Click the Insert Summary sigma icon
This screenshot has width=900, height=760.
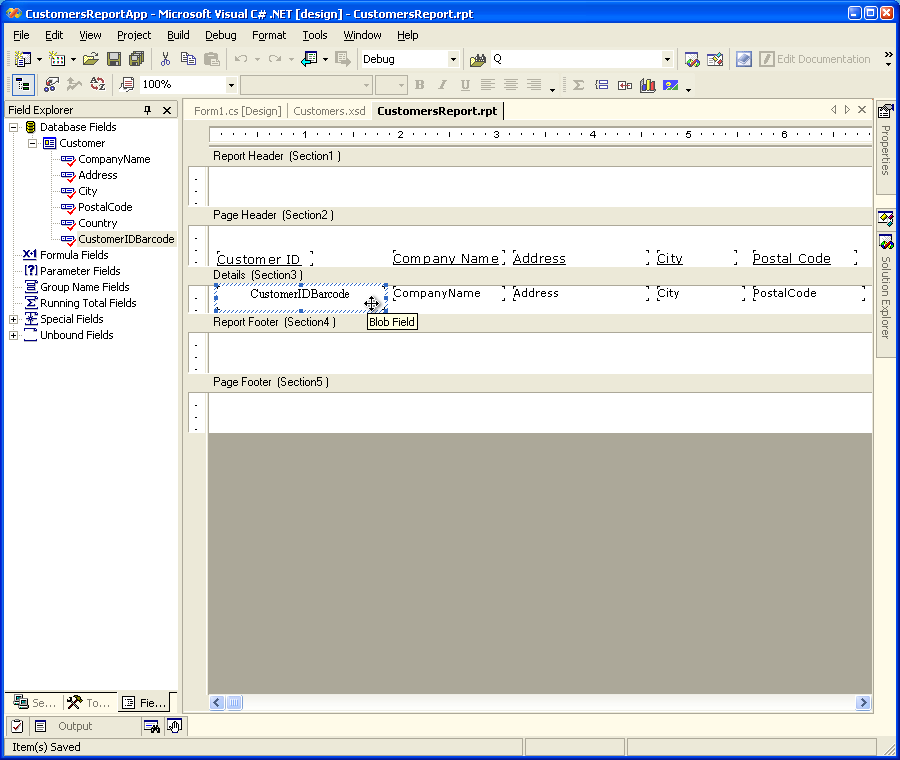[578, 85]
